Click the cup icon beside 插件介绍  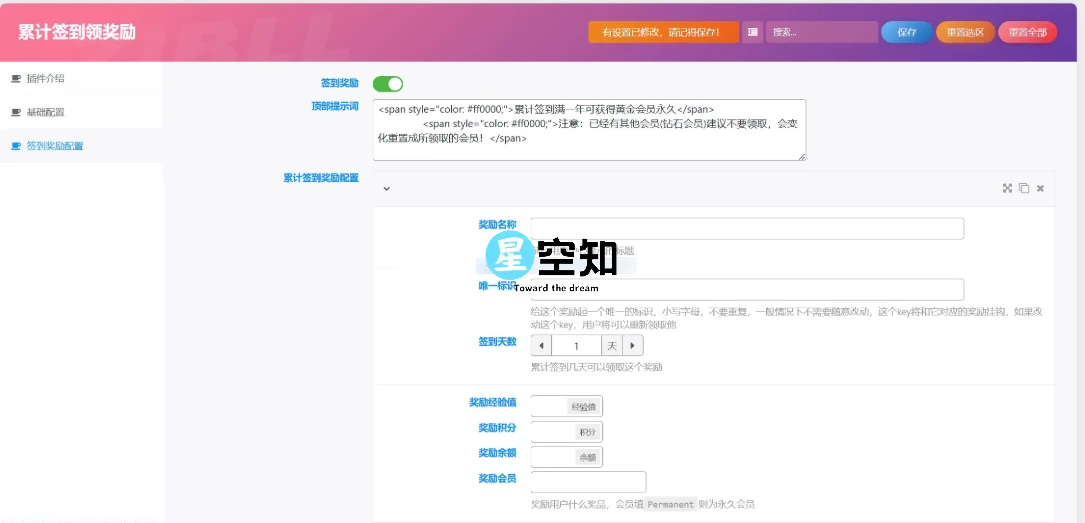pos(16,78)
